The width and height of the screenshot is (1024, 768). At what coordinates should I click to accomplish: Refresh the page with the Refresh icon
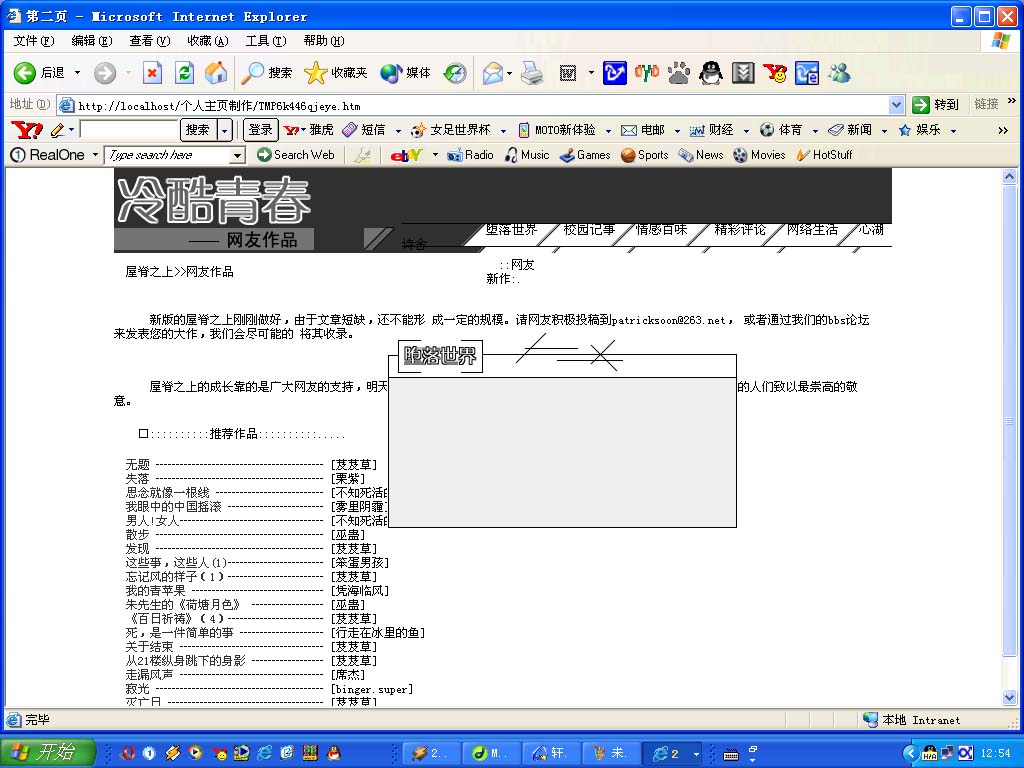click(x=184, y=73)
